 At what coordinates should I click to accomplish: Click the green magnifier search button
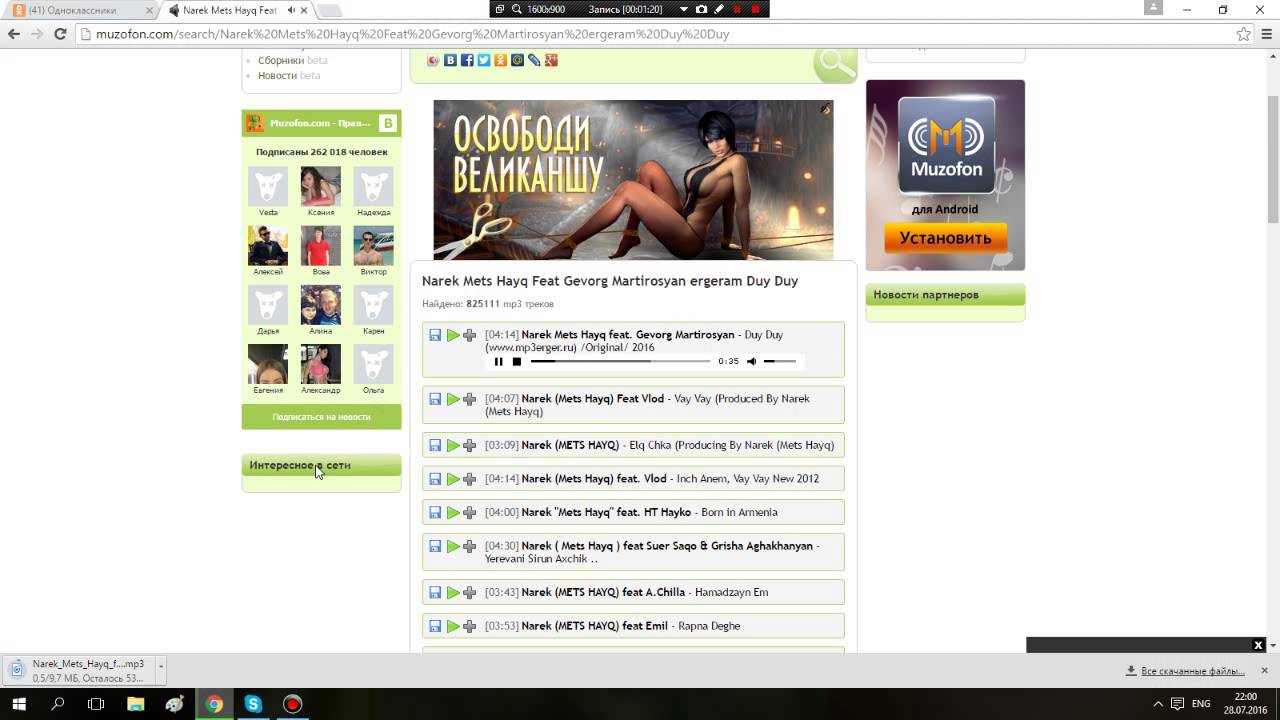point(834,64)
